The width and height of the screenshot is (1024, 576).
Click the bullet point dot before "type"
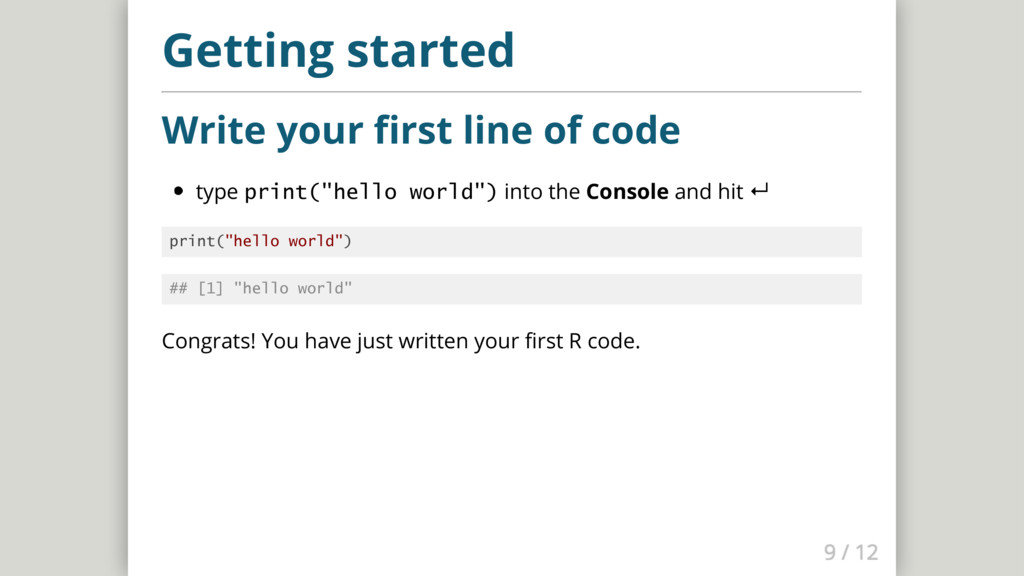tap(179, 192)
